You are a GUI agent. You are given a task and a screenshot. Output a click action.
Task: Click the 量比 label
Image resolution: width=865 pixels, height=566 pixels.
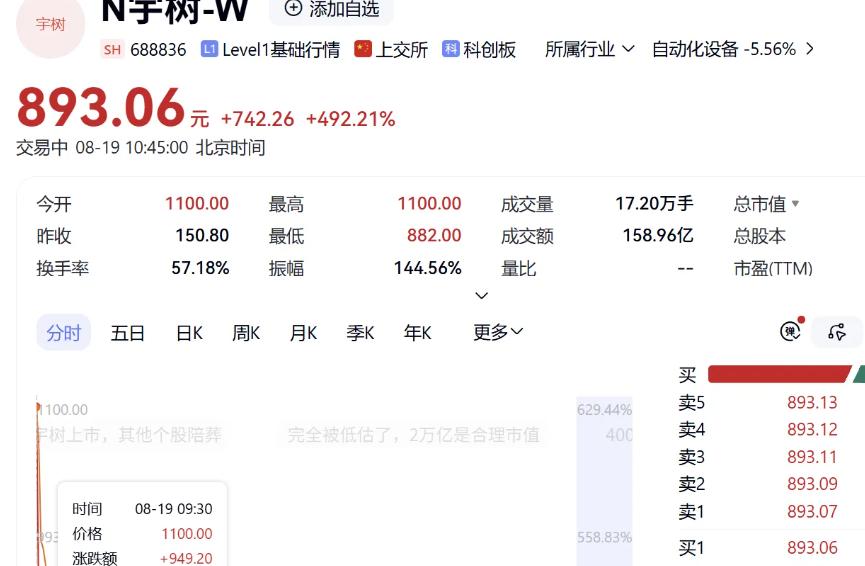(519, 269)
